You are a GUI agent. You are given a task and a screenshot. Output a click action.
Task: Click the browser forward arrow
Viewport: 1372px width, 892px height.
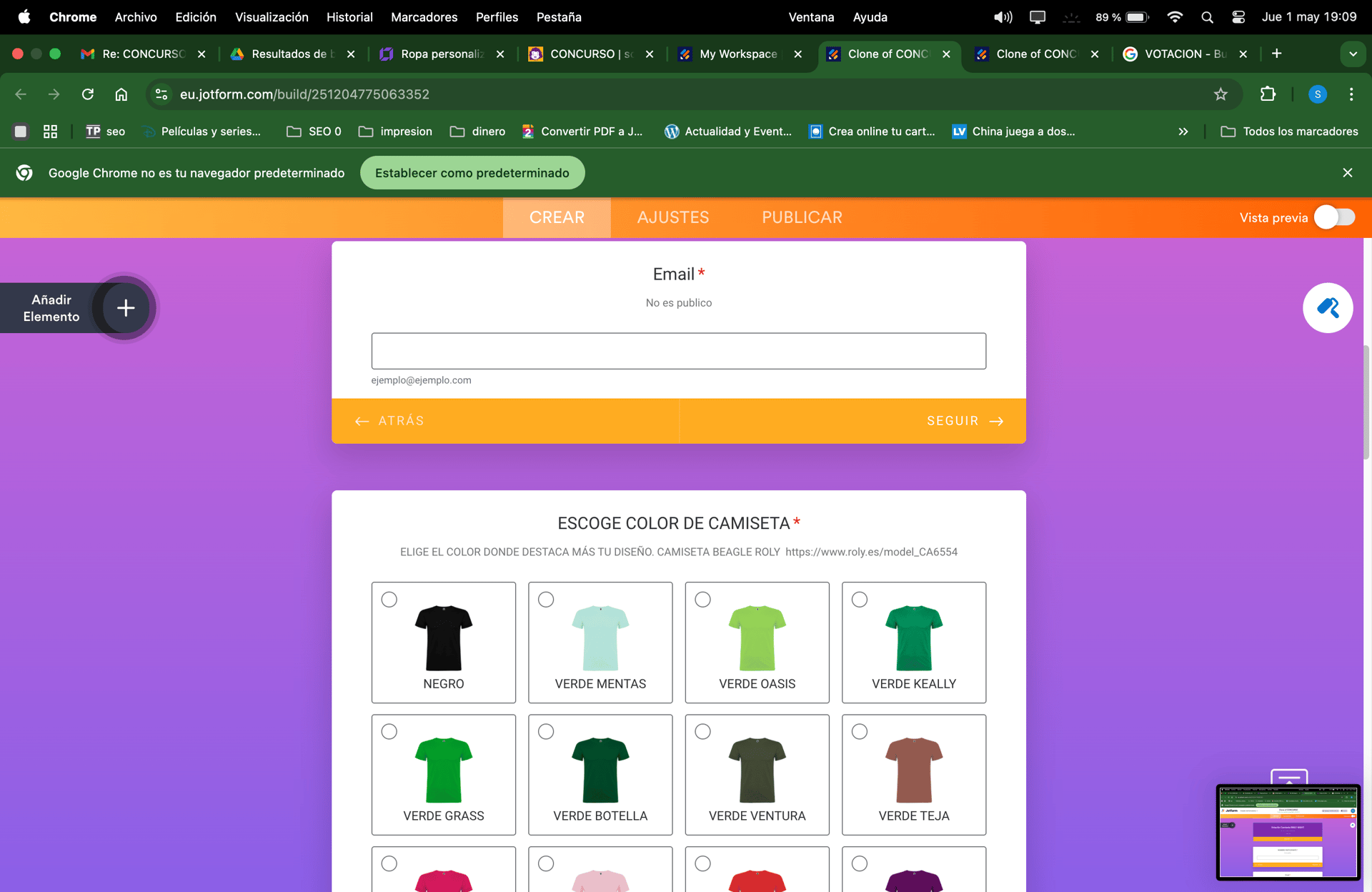pyautogui.click(x=54, y=94)
